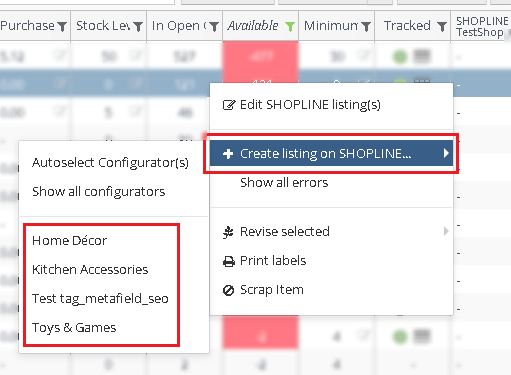
Task: Toggle green tracked indicator in first row
Action: pos(400,57)
